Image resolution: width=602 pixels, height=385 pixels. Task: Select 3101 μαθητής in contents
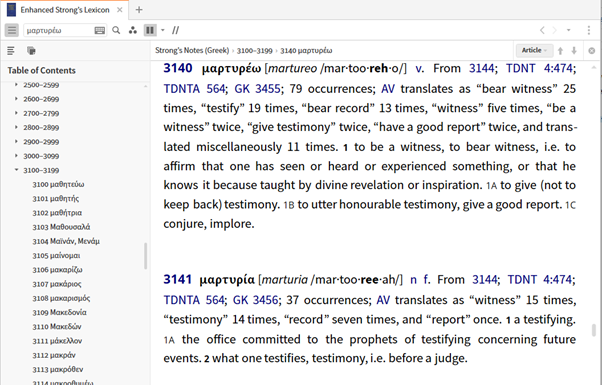point(56,198)
